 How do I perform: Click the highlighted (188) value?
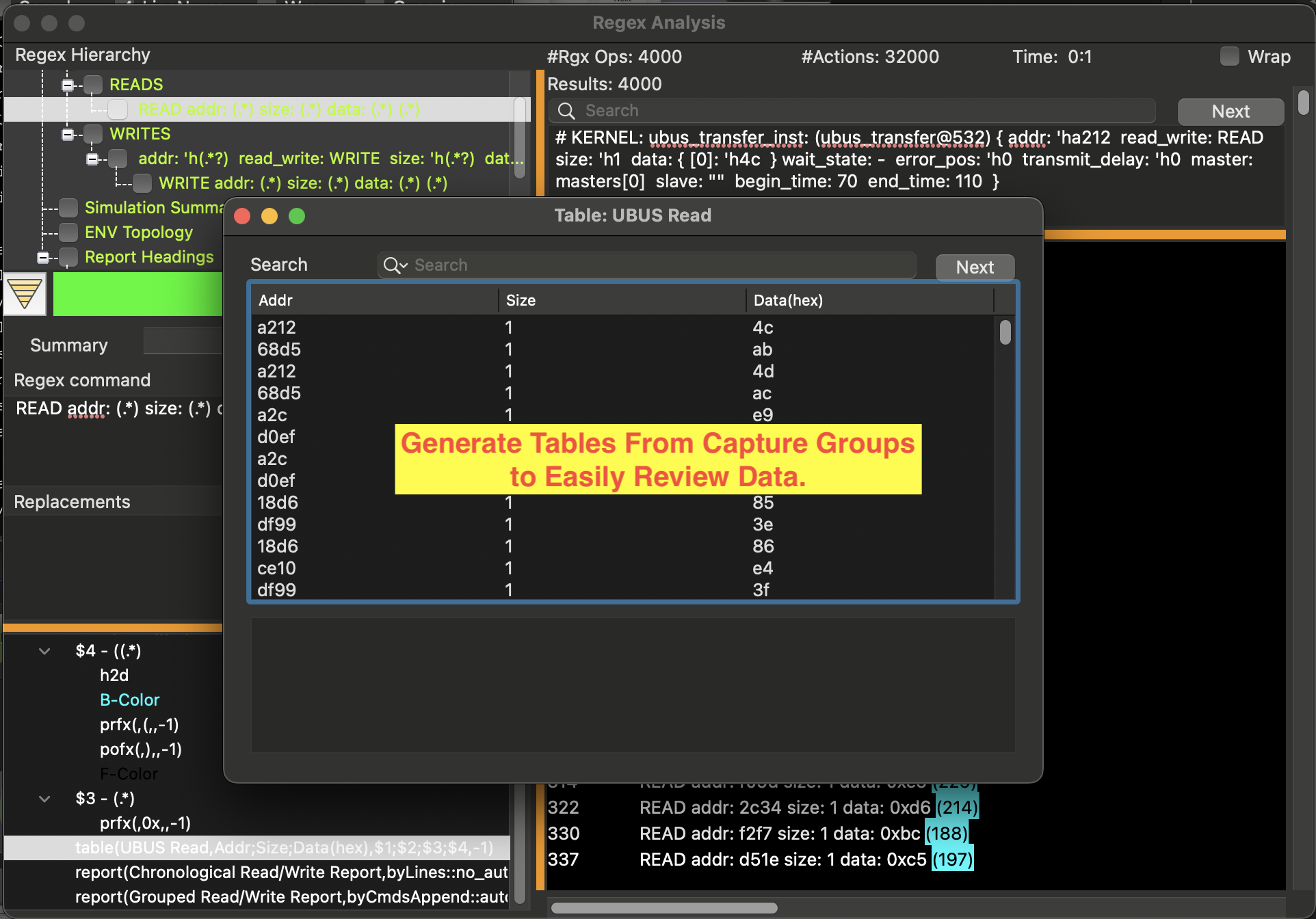(x=947, y=834)
